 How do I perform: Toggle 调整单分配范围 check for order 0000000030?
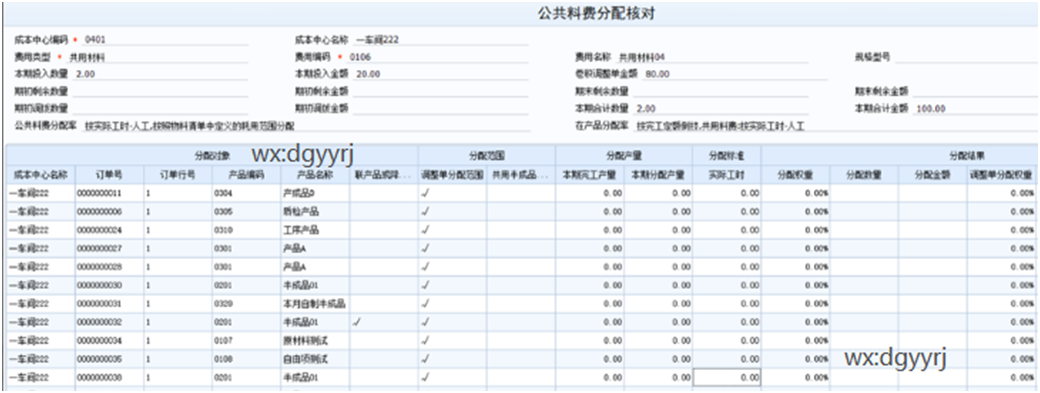pos(425,285)
